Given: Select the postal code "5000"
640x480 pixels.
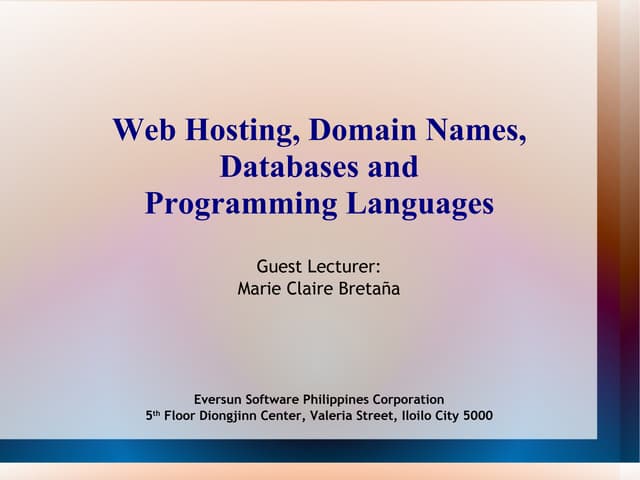Looking at the screenshot, I should pyautogui.click(x=476, y=416).
